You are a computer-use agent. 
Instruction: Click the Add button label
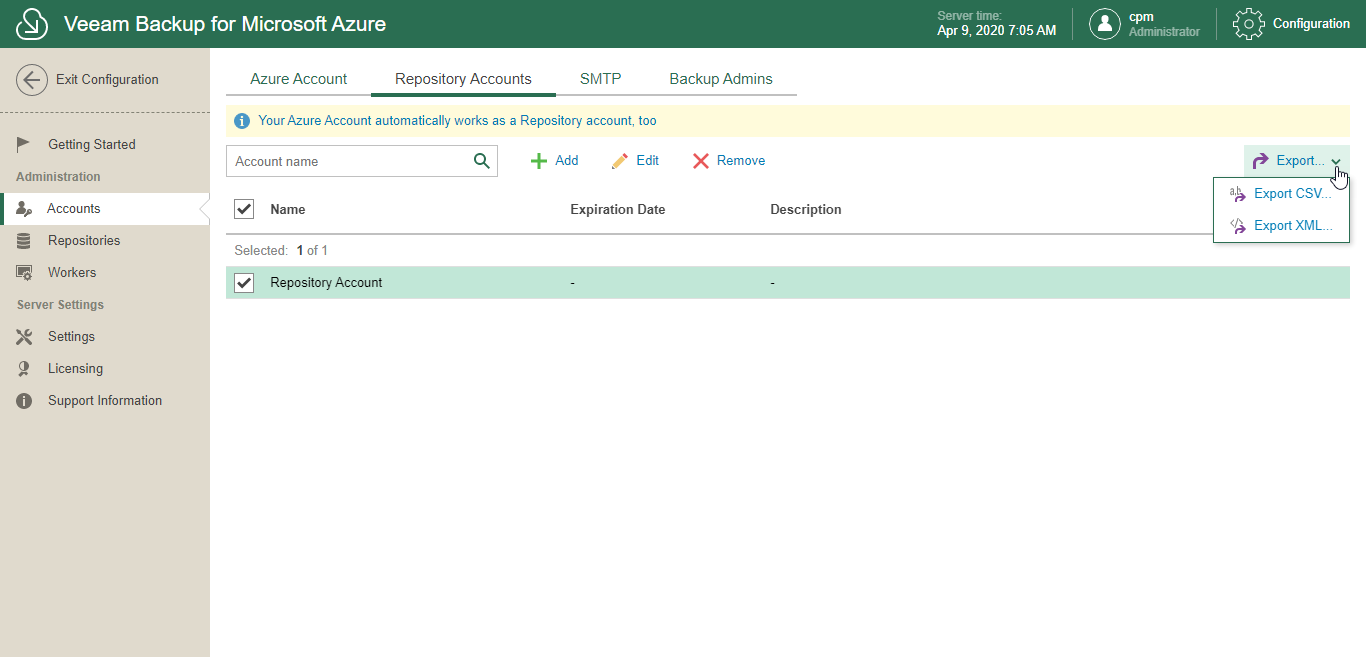pos(566,161)
